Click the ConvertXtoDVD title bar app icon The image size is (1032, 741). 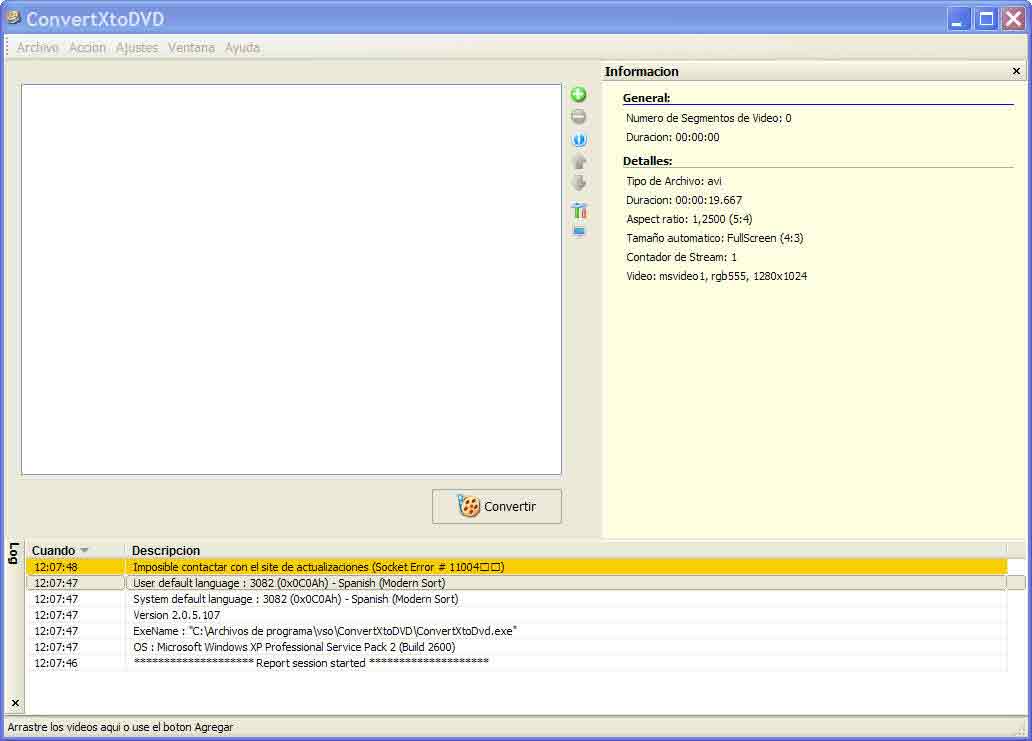tap(13, 18)
